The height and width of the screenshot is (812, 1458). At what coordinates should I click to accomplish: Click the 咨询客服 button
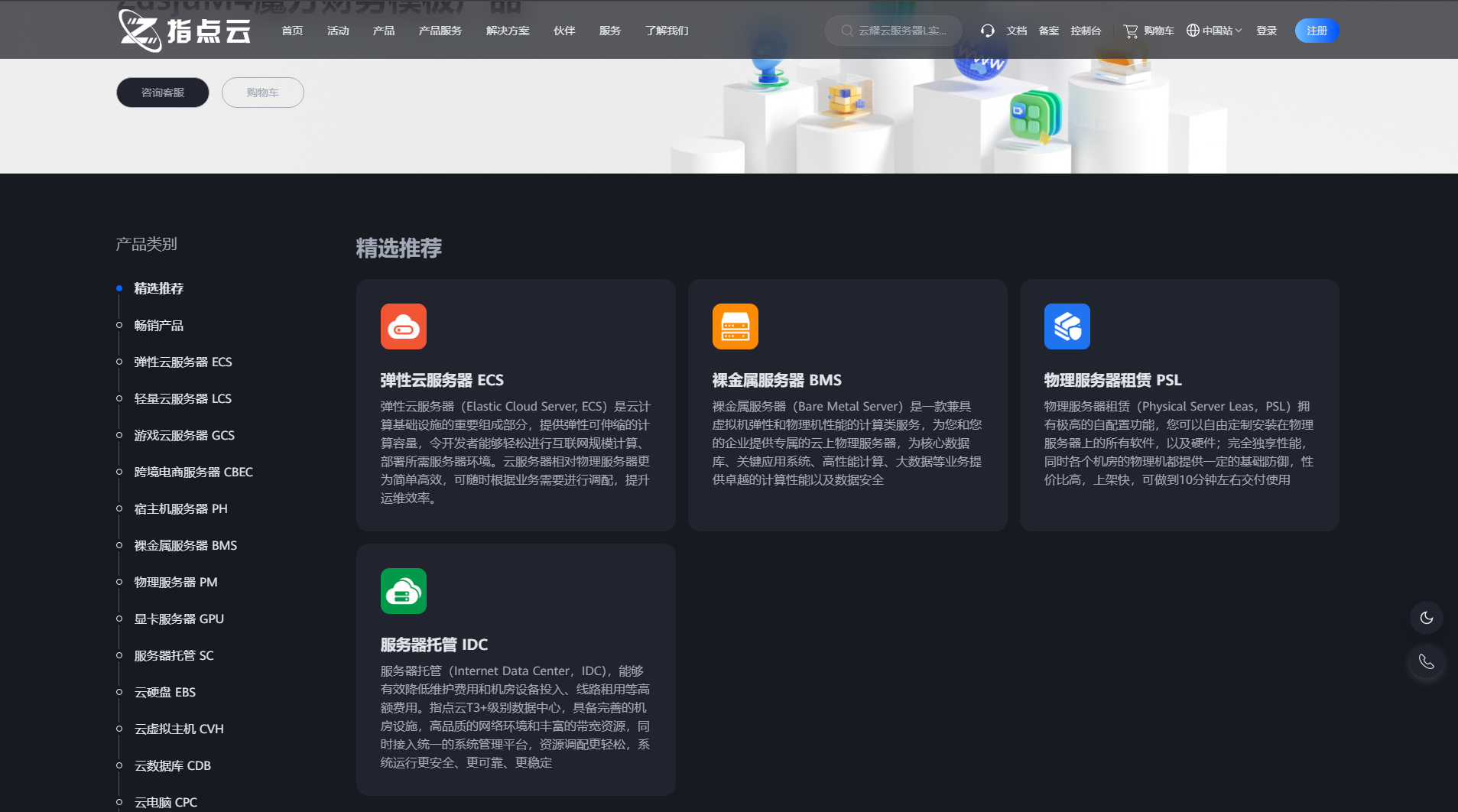click(163, 93)
